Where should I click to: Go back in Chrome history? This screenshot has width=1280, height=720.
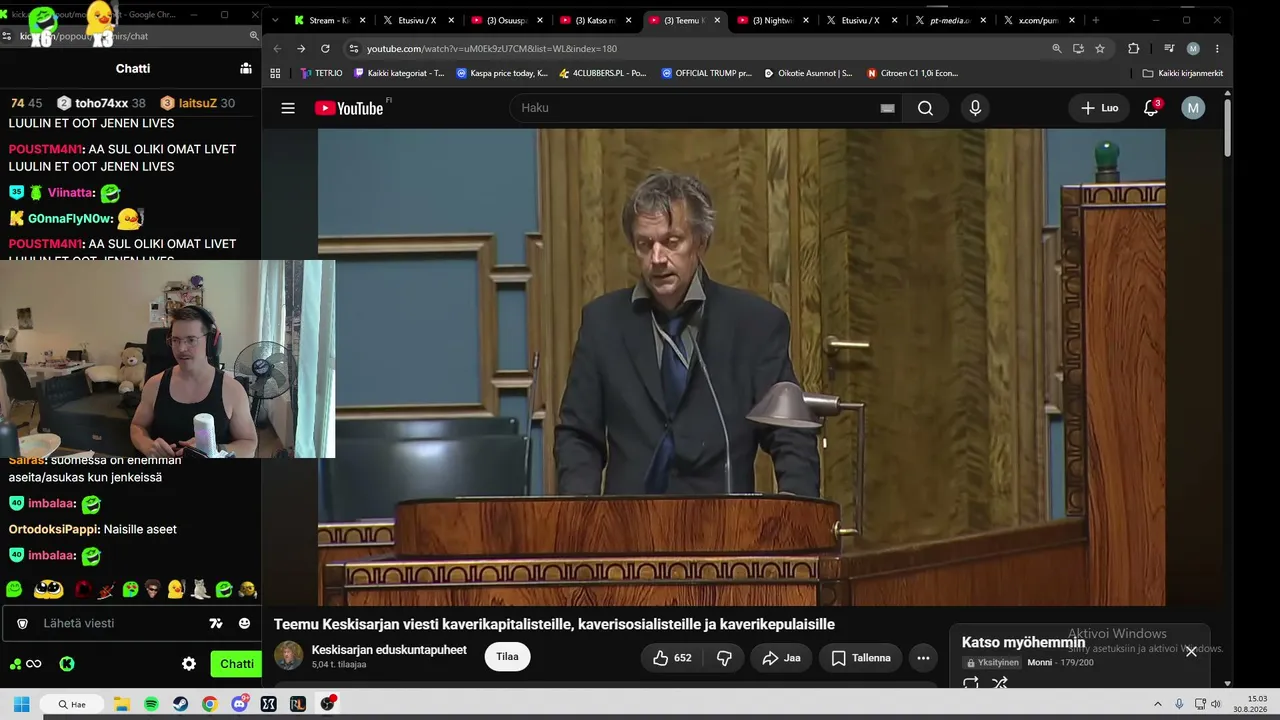click(277, 48)
